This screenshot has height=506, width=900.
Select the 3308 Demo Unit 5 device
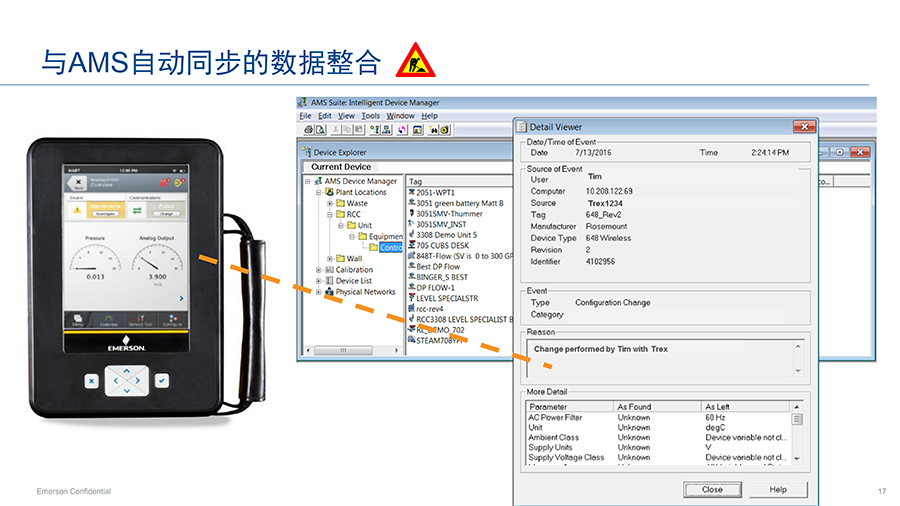[446, 235]
